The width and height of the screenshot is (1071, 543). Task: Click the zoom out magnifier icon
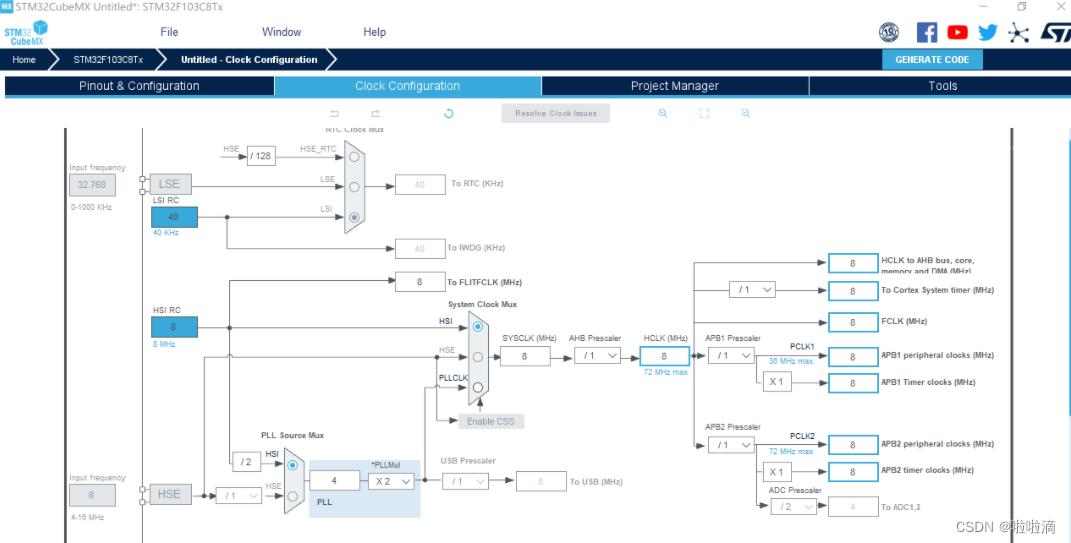[745, 113]
